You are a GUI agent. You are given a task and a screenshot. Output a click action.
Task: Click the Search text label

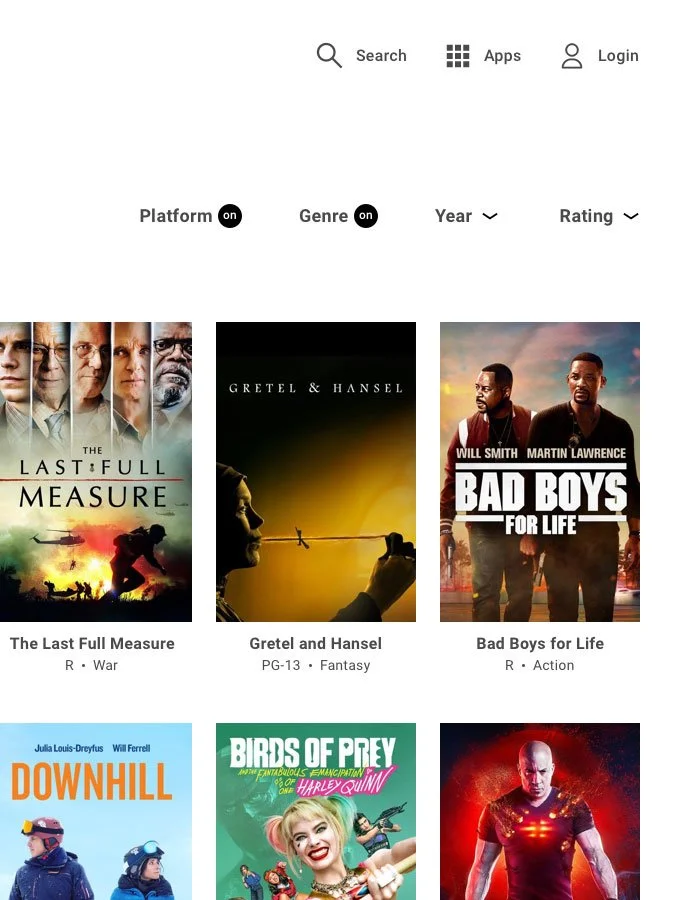pyautogui.click(x=381, y=56)
